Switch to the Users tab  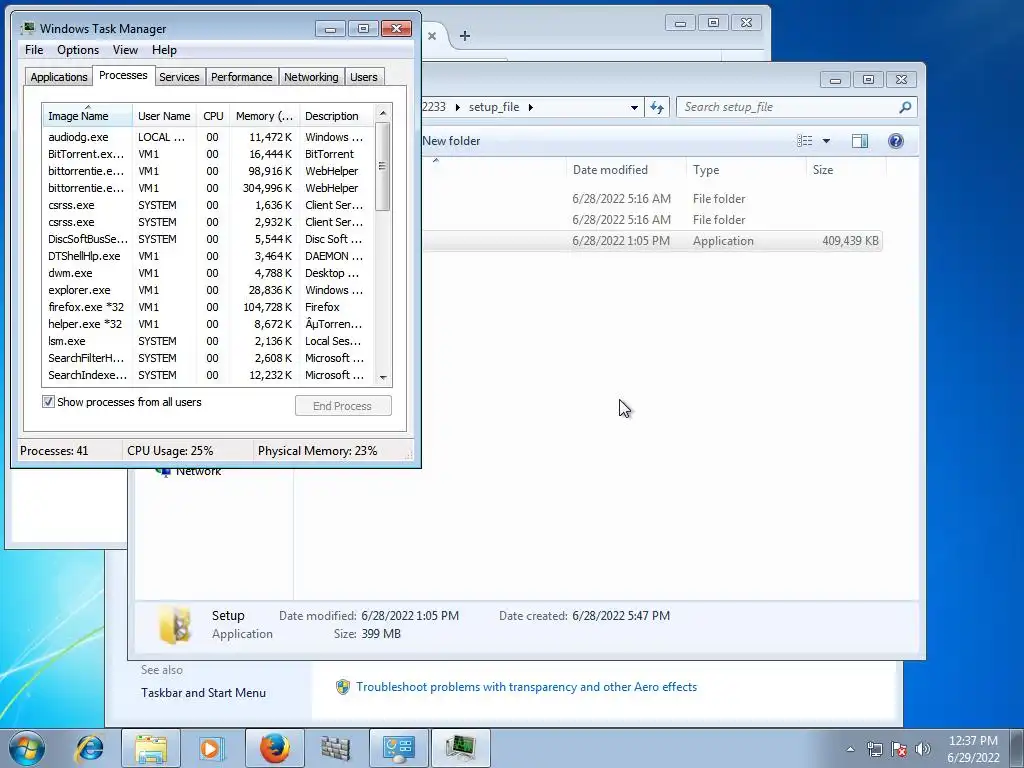tap(364, 77)
